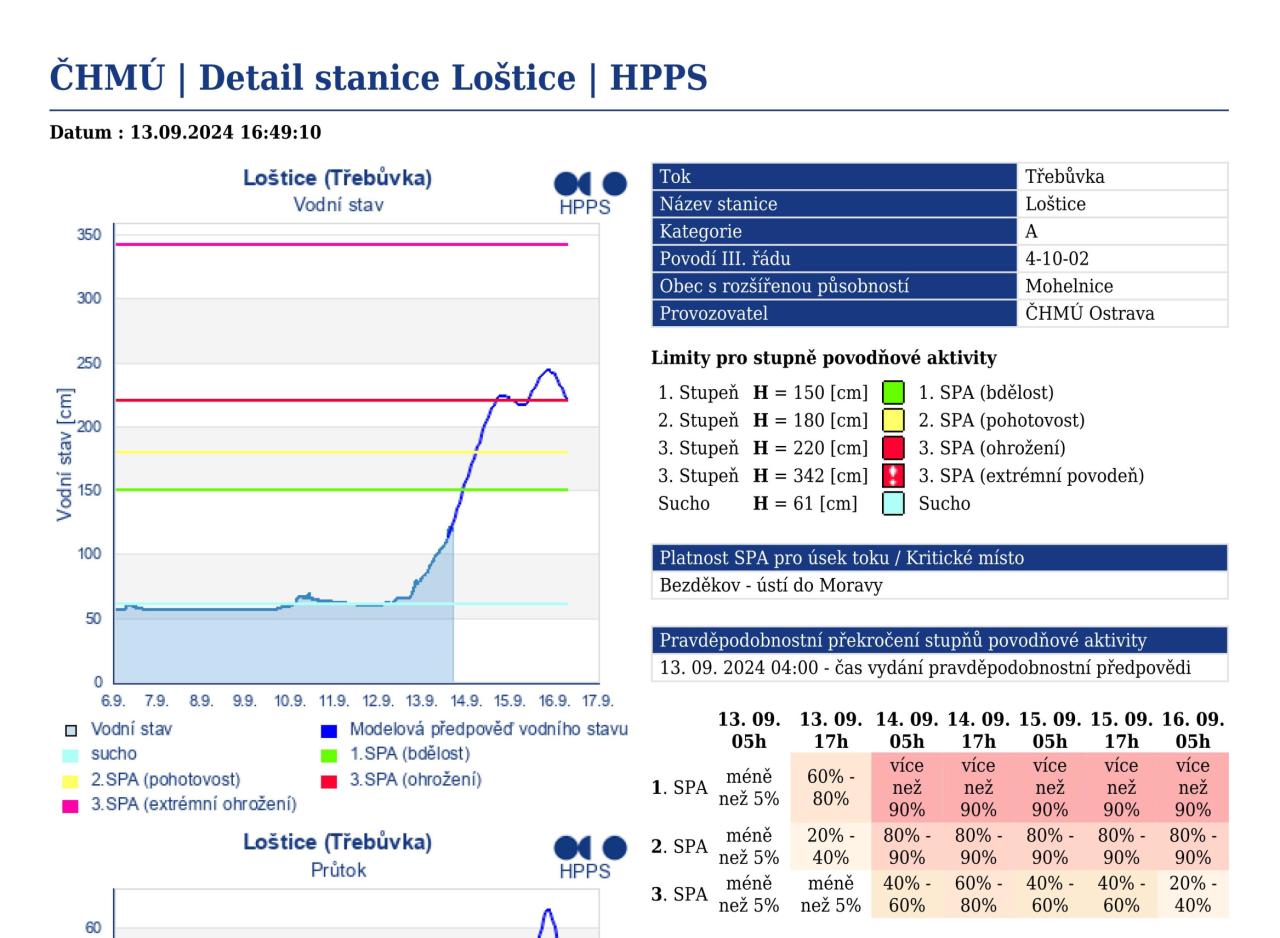Click 3. SPA probability cell for 16. 09. 05h
Viewport: 1280px width, 938px height.
coord(1192,894)
